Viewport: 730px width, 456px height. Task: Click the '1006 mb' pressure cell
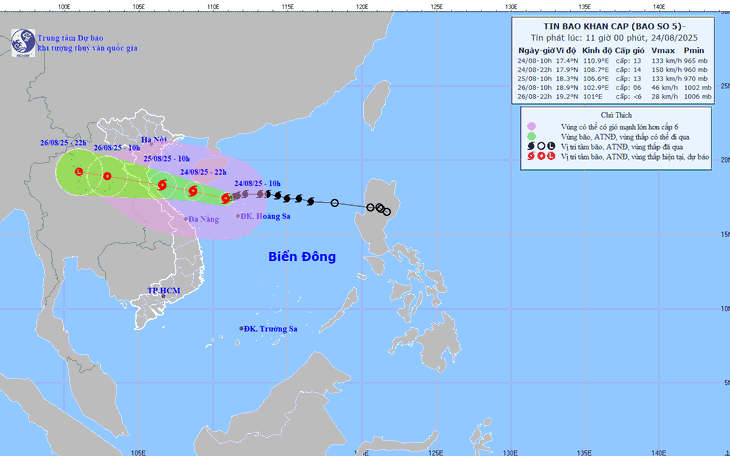click(697, 96)
